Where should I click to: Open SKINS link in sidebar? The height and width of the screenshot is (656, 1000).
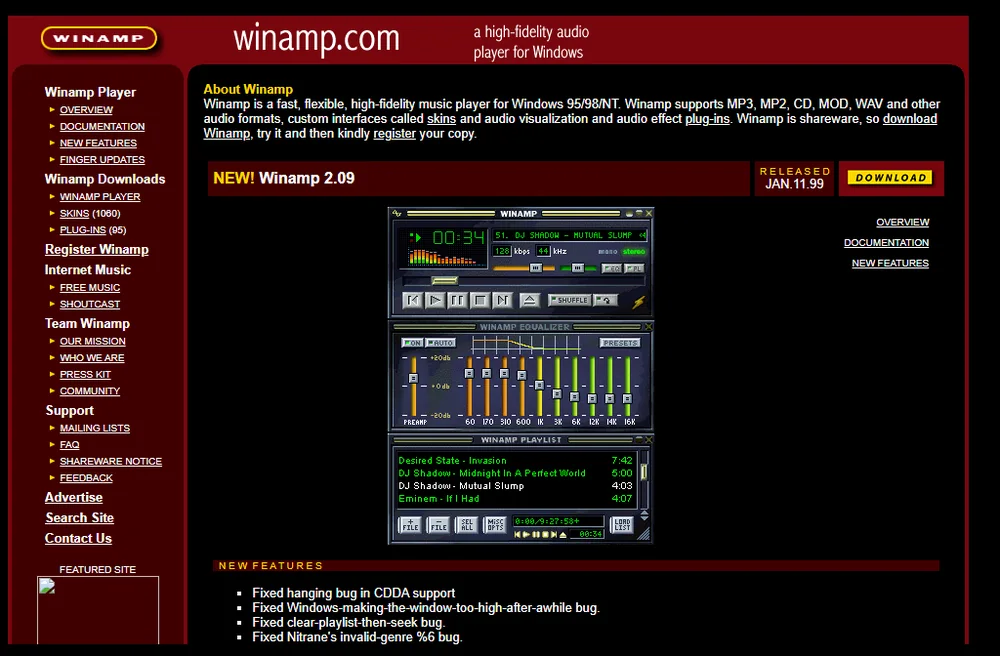click(75, 213)
